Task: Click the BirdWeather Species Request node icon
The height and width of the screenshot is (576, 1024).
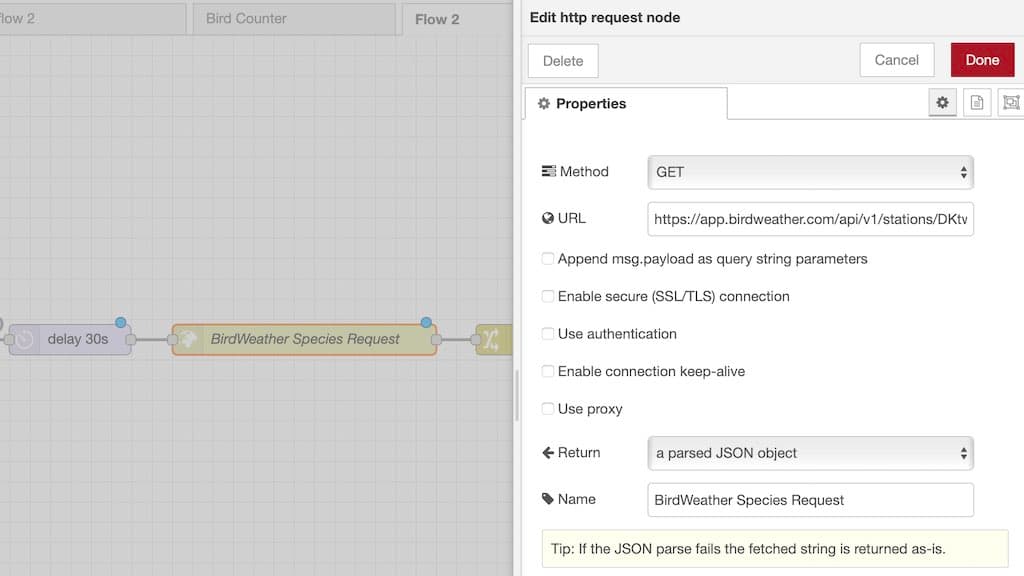Action: pos(187,339)
